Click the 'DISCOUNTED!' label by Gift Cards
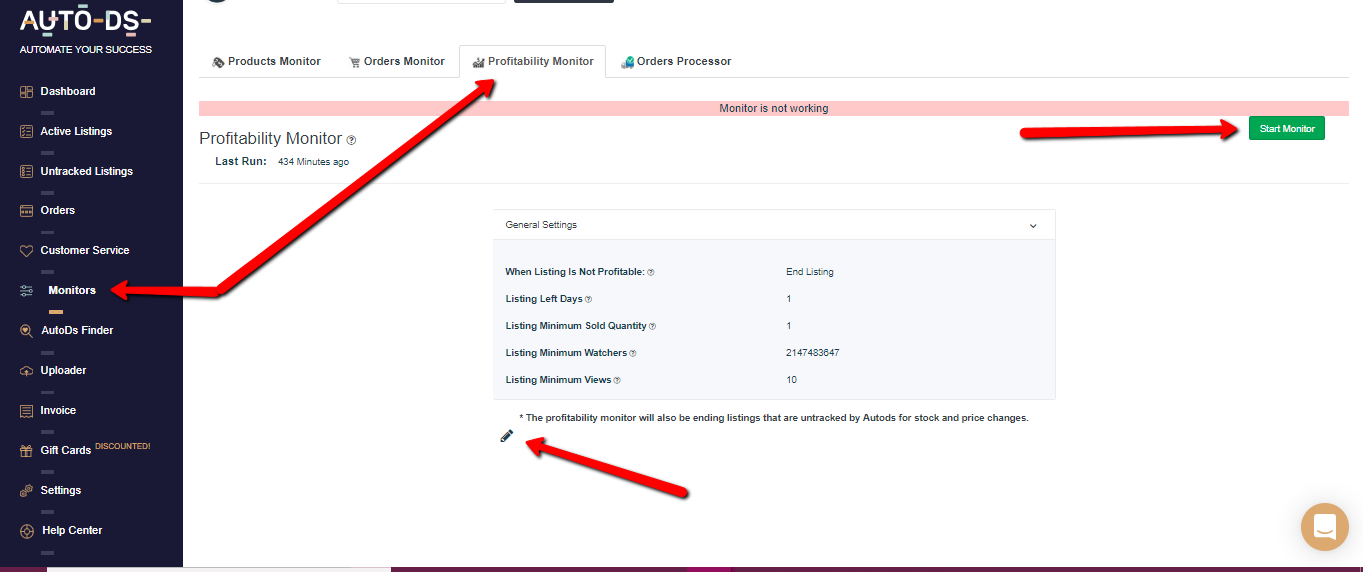The height and width of the screenshot is (572, 1363). (x=123, y=446)
